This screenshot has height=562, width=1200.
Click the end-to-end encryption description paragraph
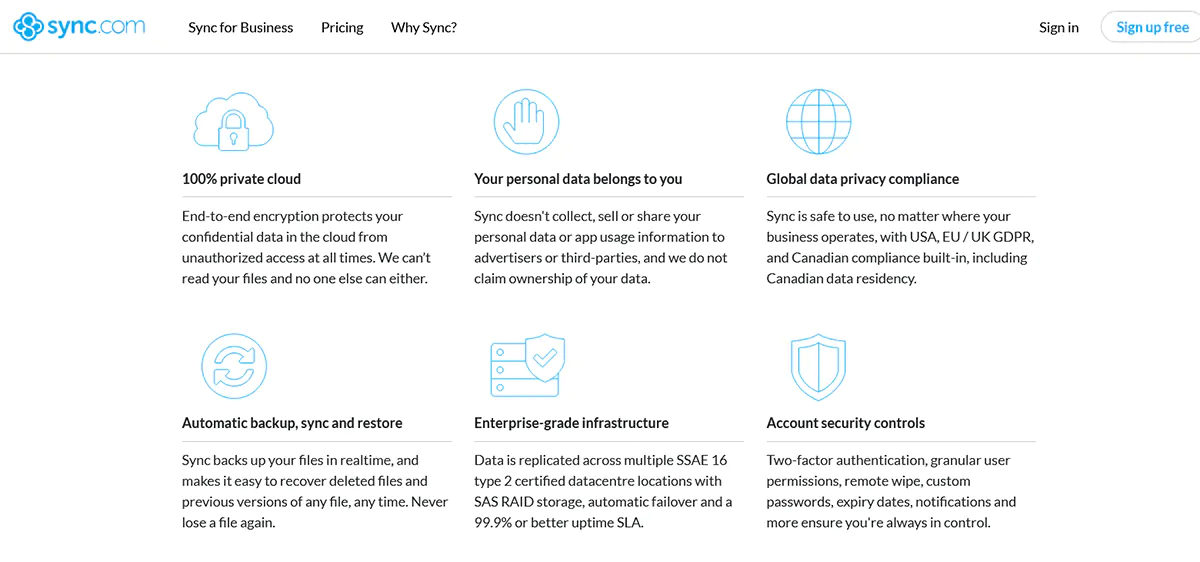(x=306, y=247)
